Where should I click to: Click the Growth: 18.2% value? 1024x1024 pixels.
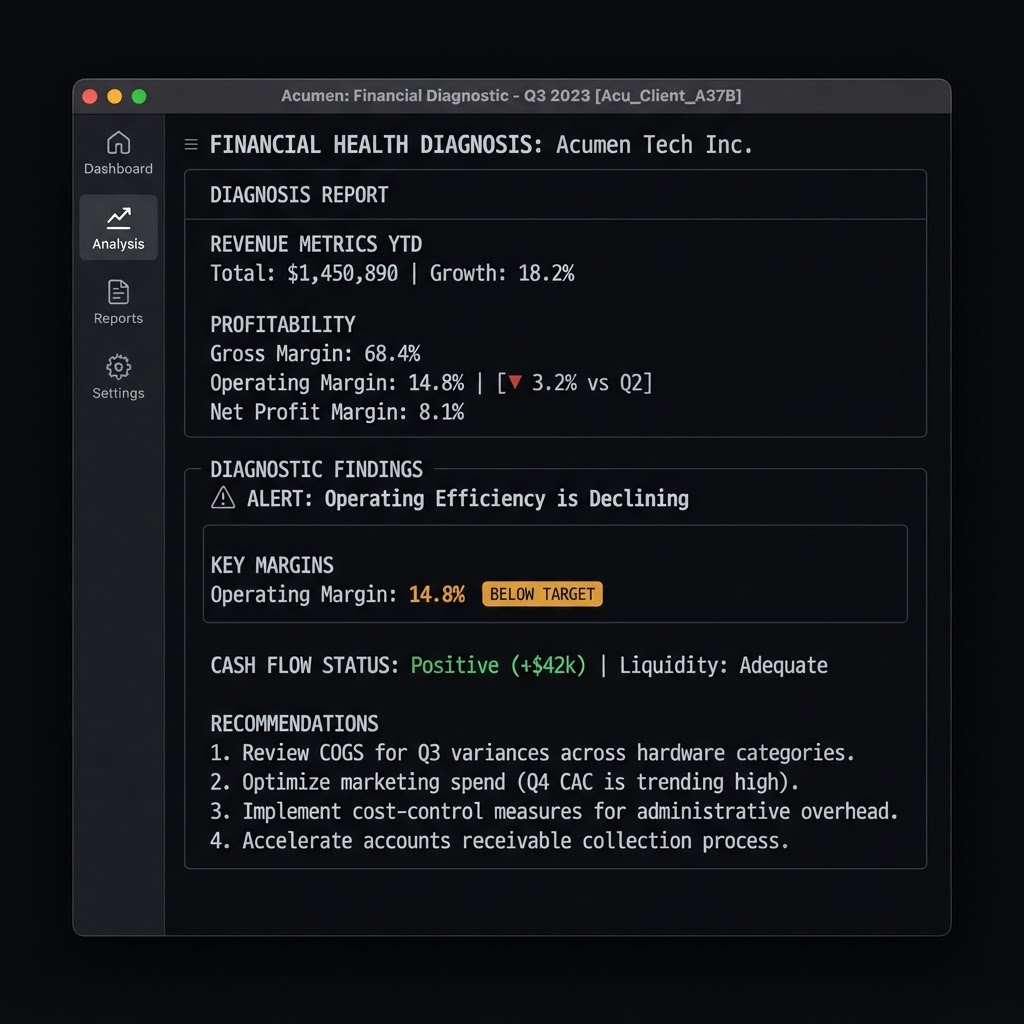tap(502, 274)
